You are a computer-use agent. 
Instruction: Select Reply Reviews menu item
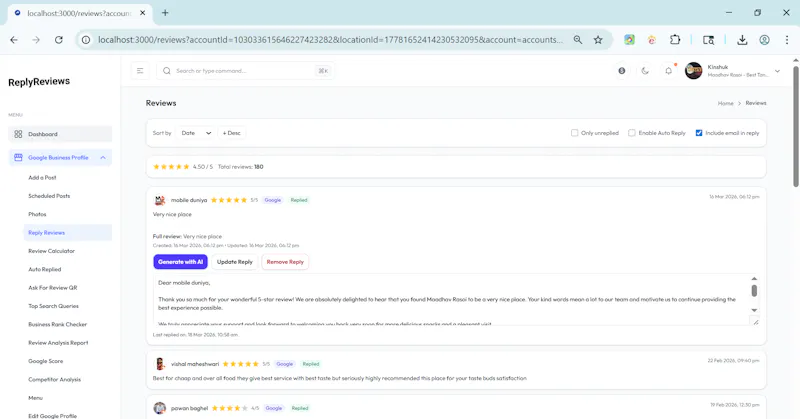[68, 233]
